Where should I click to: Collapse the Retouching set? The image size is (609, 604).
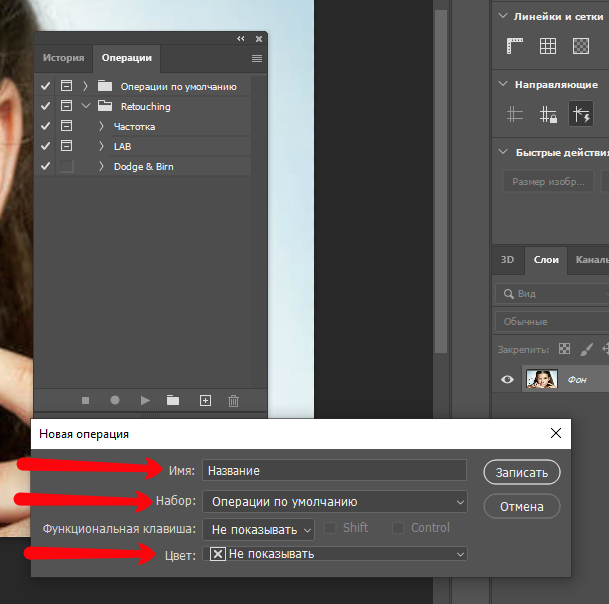86,106
